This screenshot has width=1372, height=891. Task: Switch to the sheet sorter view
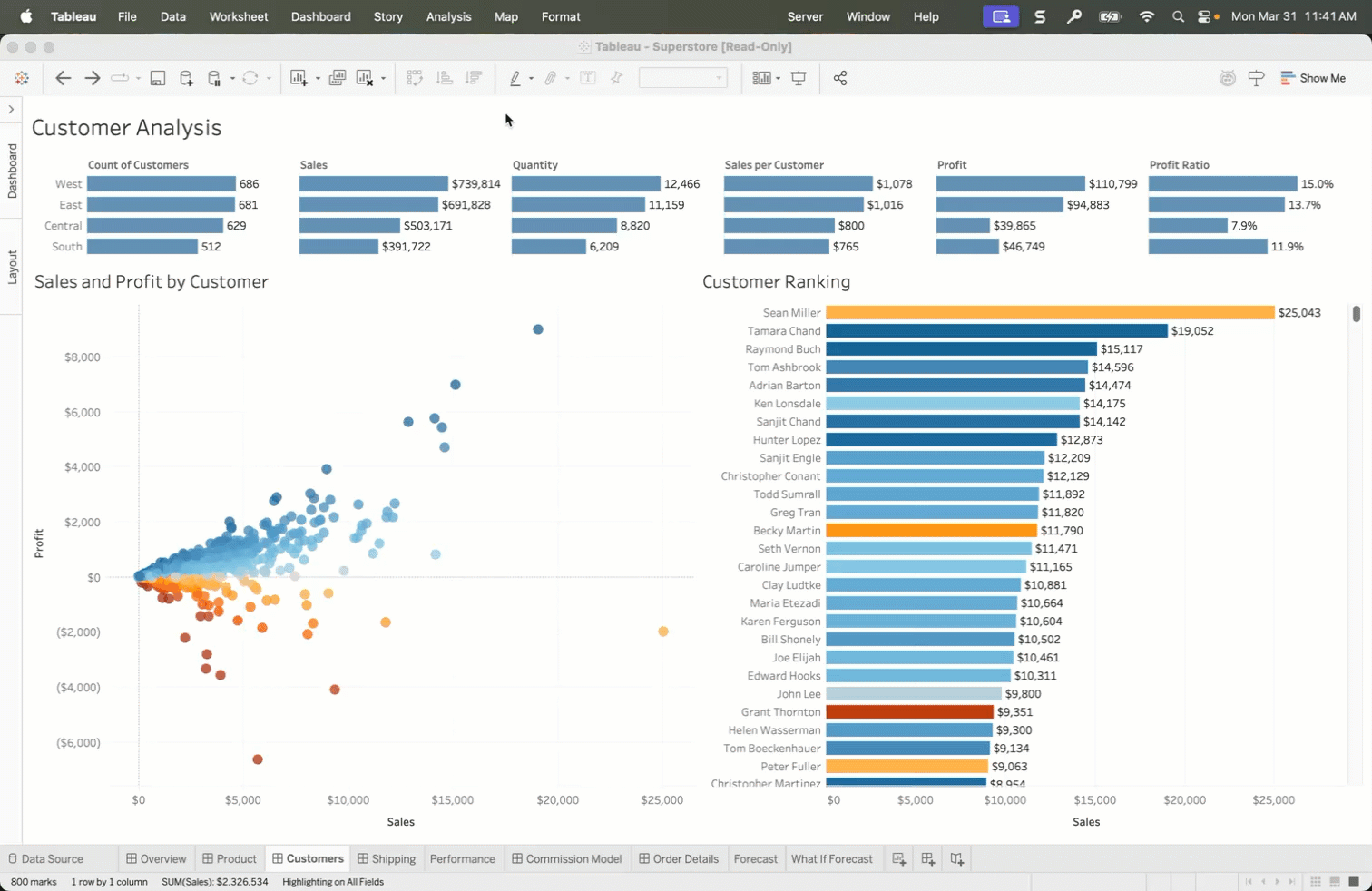(1316, 882)
